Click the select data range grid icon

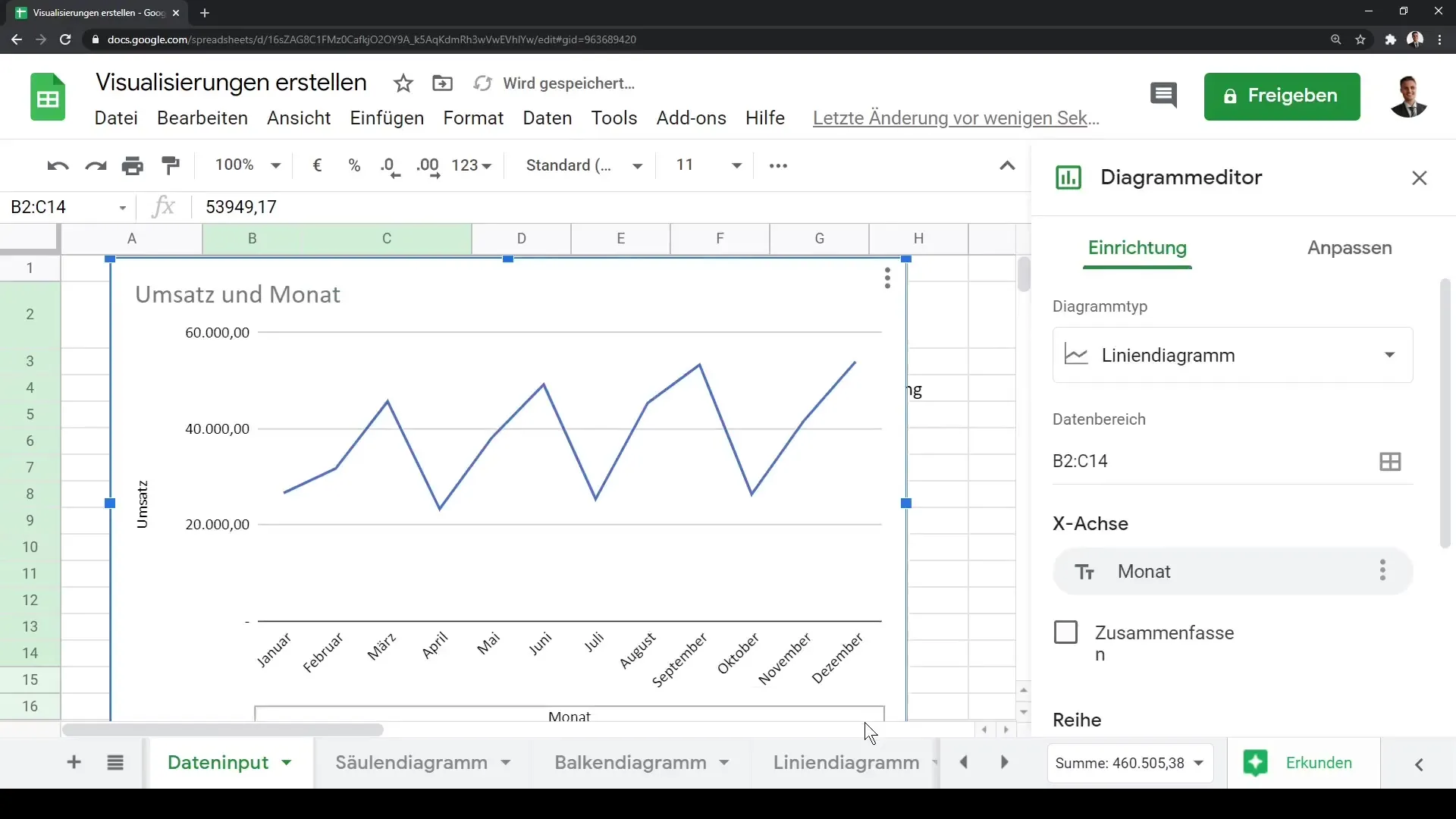[1390, 461]
